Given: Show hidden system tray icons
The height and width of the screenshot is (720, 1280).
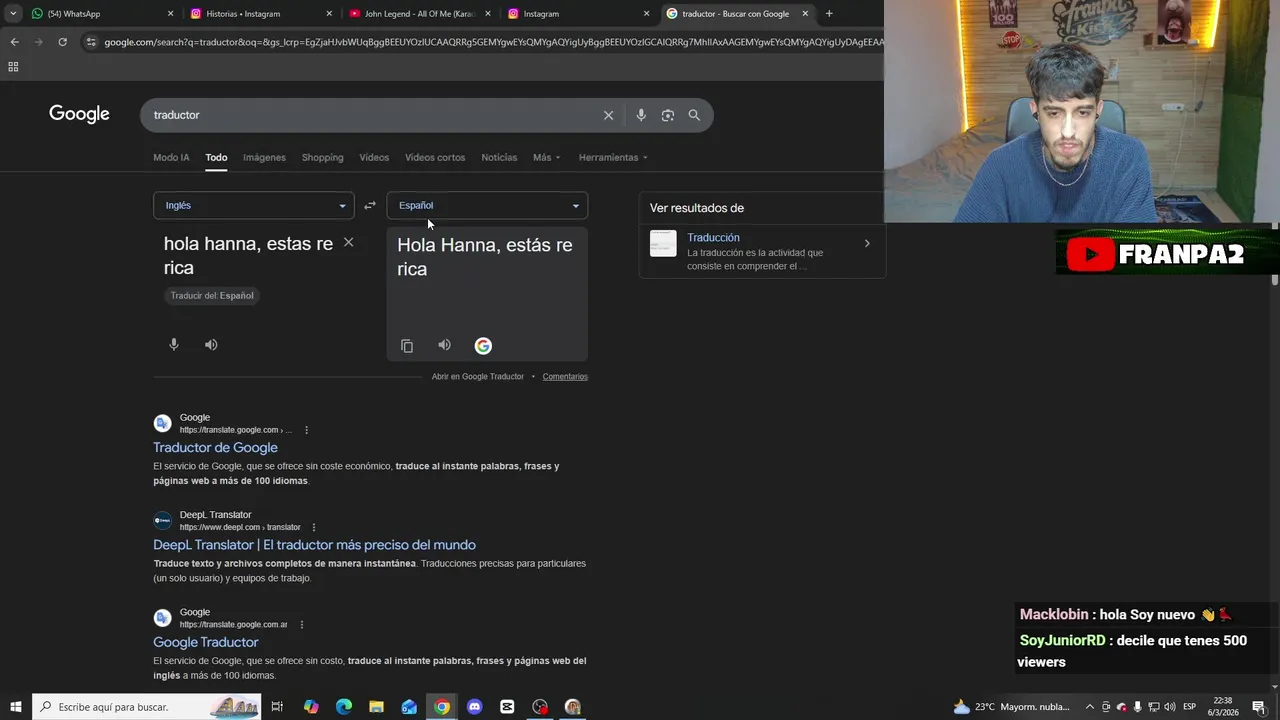Looking at the screenshot, I should click(1090, 707).
